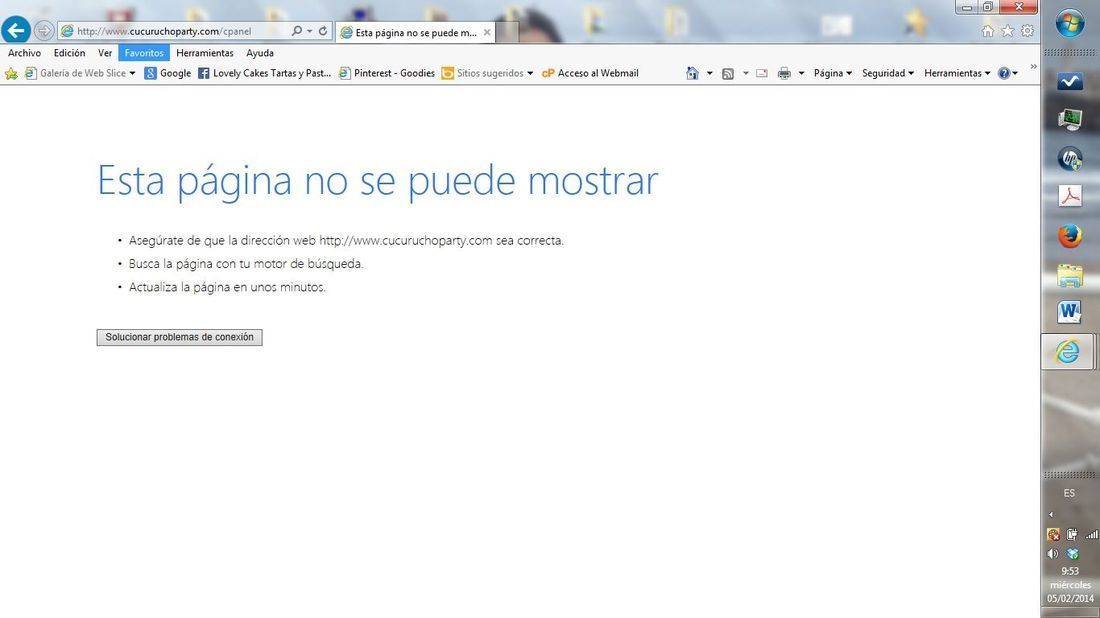
Task: Open the gear settings icon at top right
Action: 1027,31
